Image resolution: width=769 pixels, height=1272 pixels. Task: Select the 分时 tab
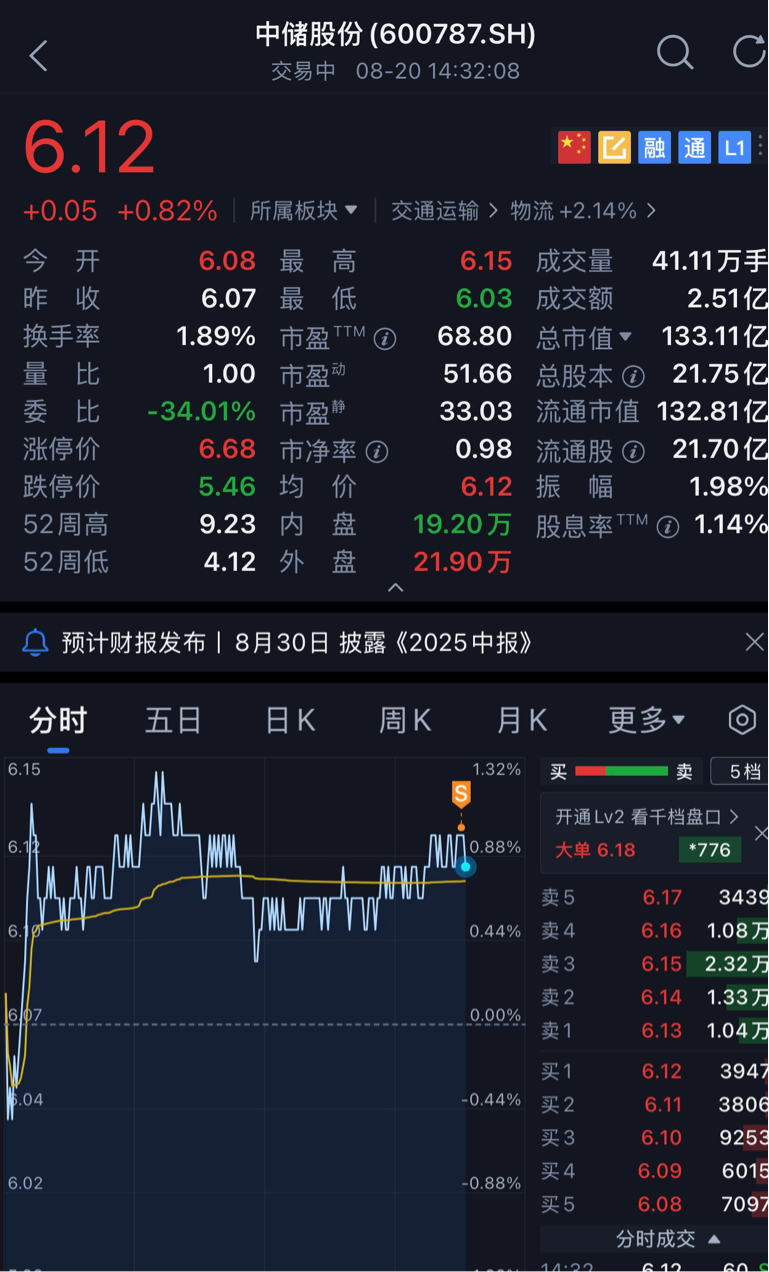click(58, 720)
